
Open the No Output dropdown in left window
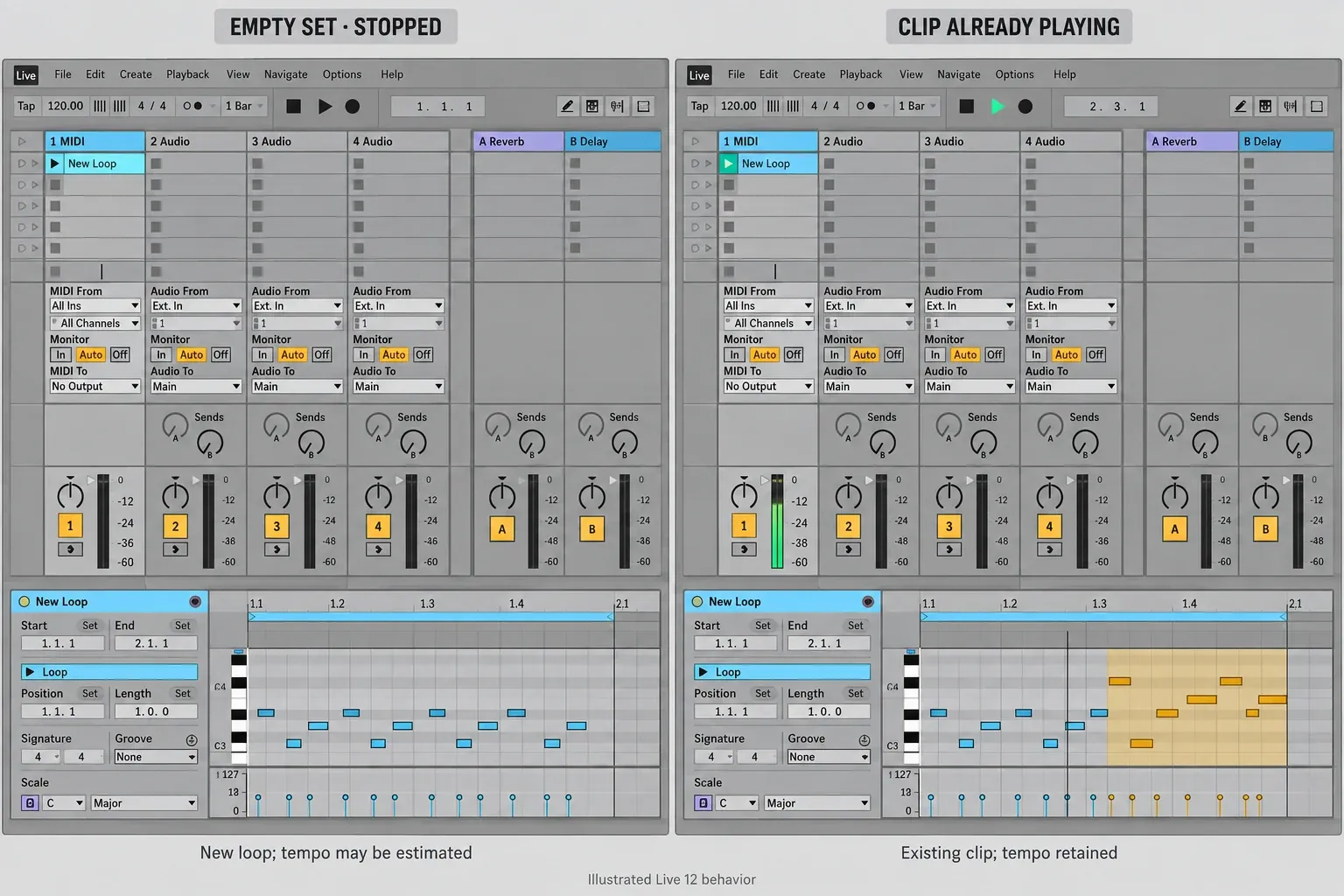point(94,386)
